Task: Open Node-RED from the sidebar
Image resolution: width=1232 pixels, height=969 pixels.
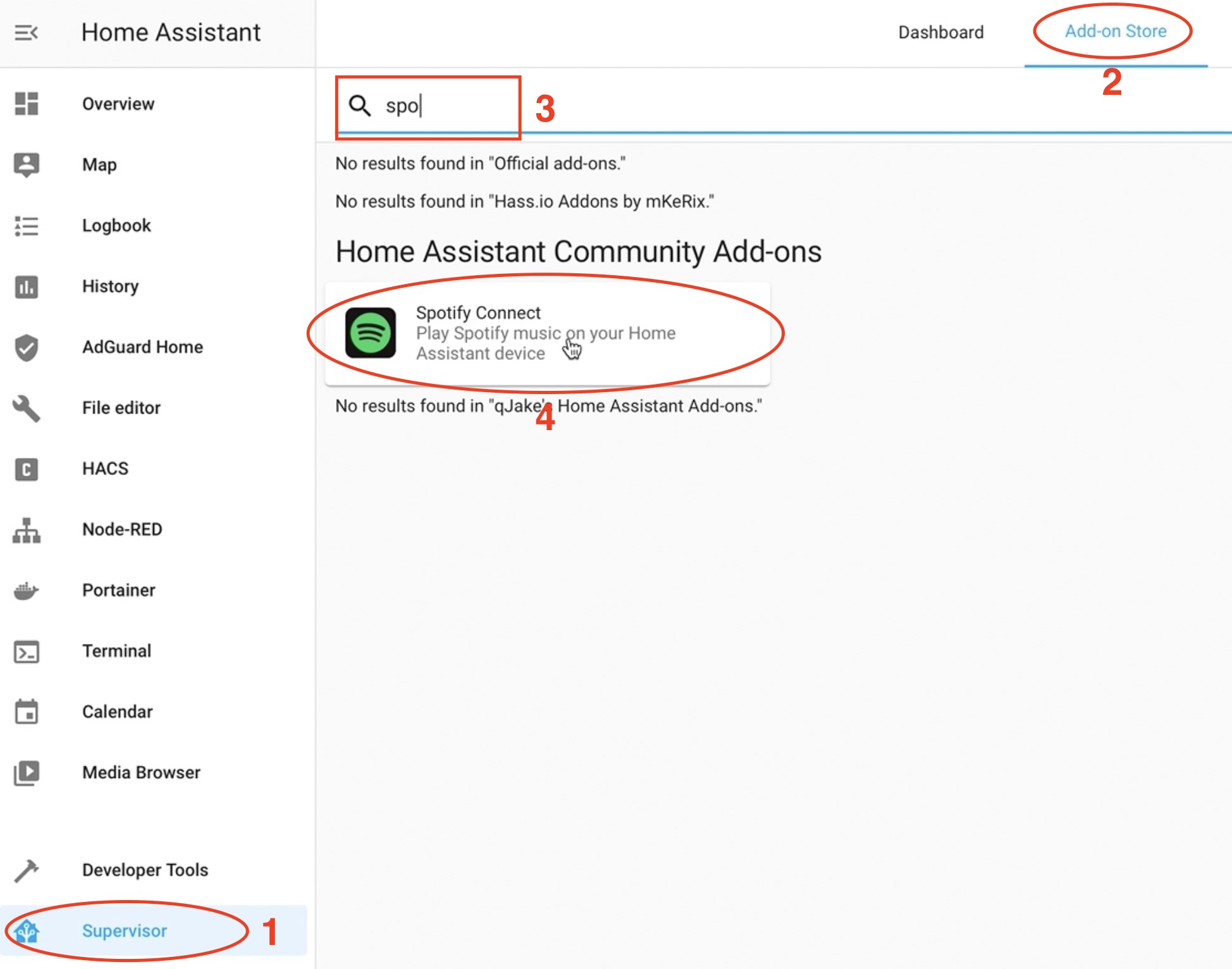Action: [x=154, y=529]
